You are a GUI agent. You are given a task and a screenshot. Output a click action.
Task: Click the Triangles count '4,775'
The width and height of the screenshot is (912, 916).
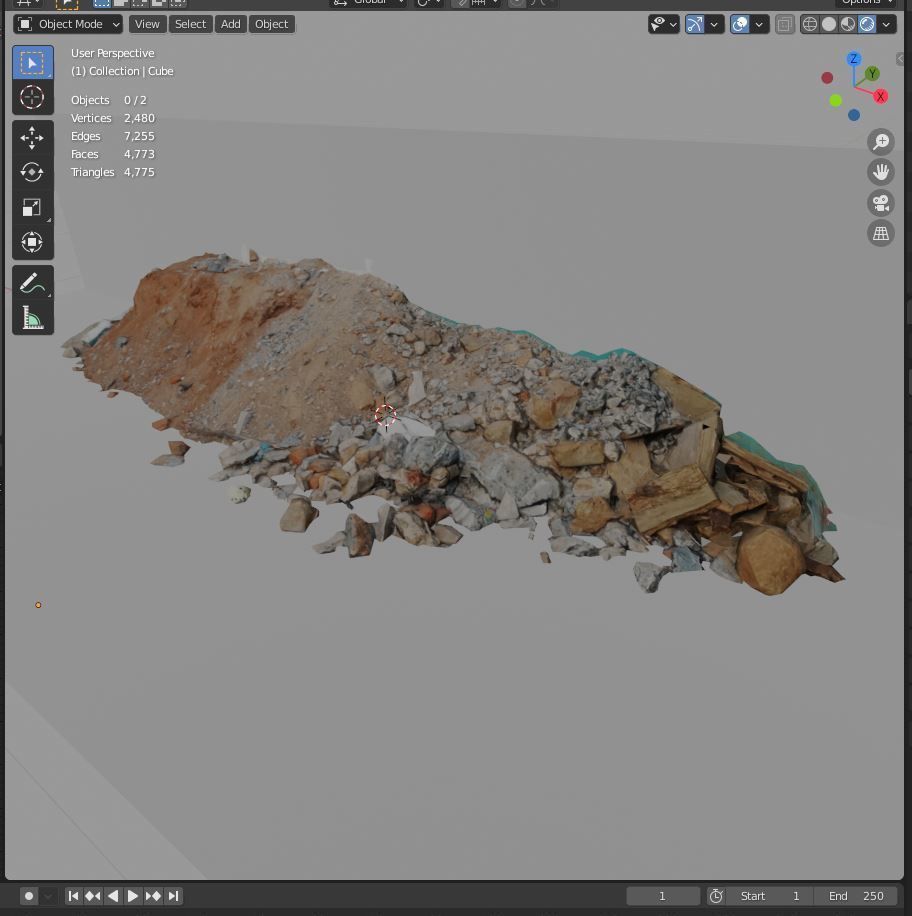pyautogui.click(x=139, y=172)
